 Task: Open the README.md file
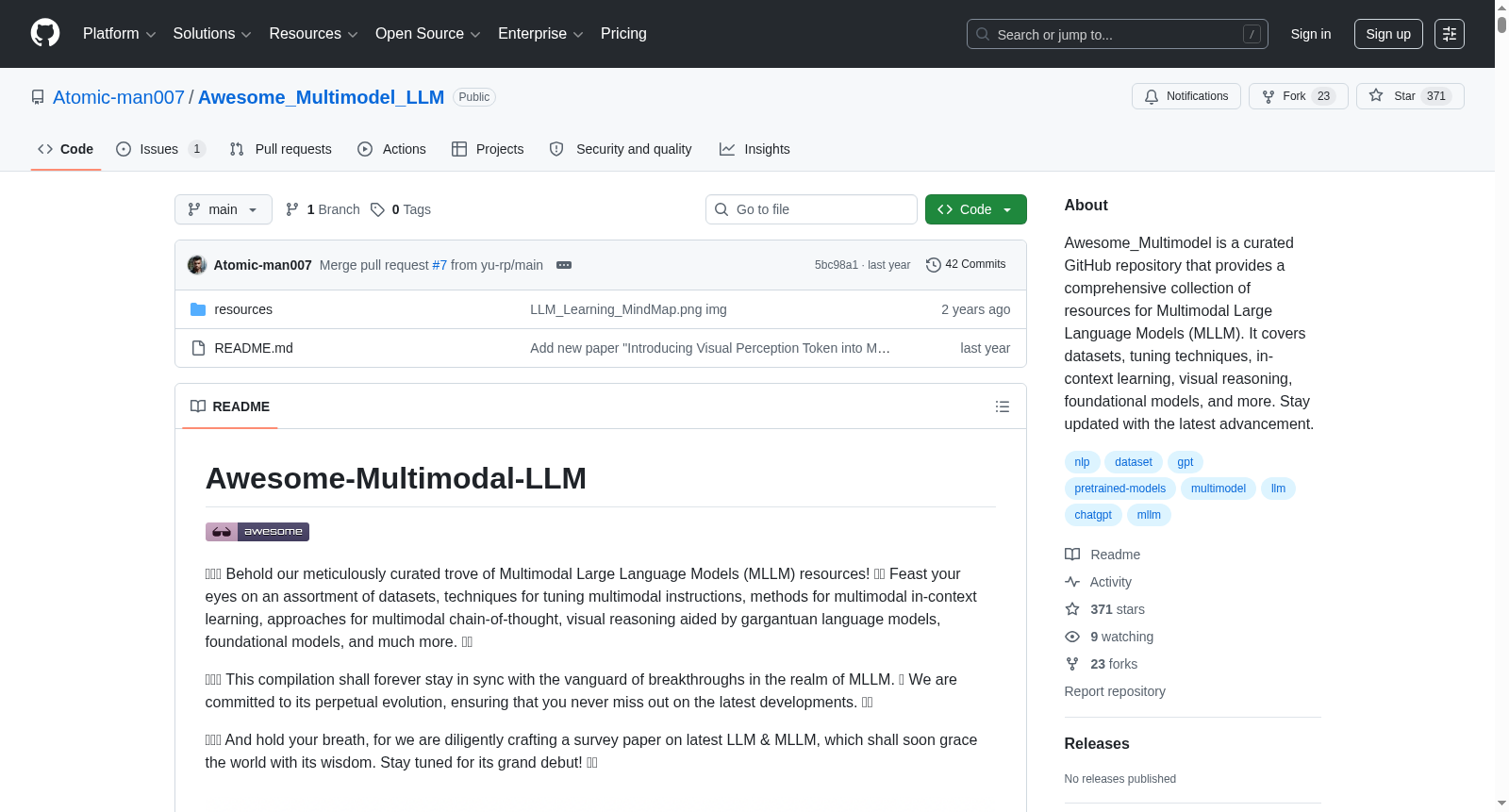click(254, 348)
